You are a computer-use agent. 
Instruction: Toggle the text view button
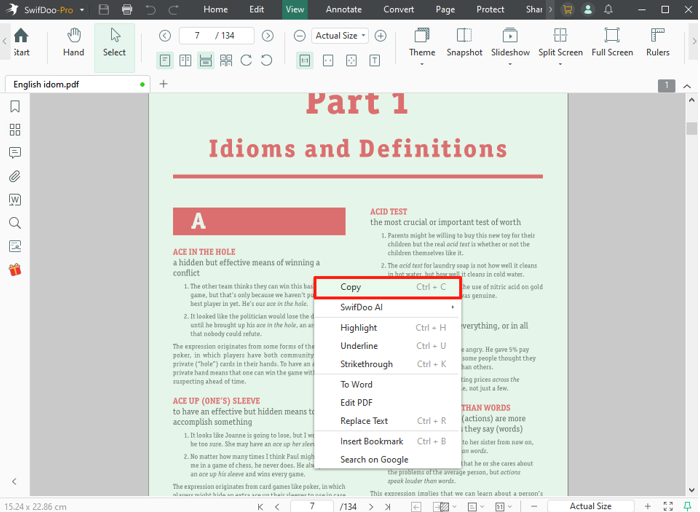coord(375,60)
